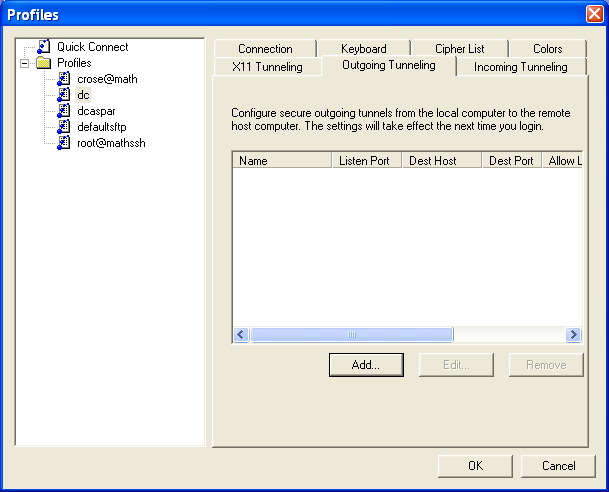Click the dc profile icon
This screenshot has height=492, width=609.
coord(63,95)
